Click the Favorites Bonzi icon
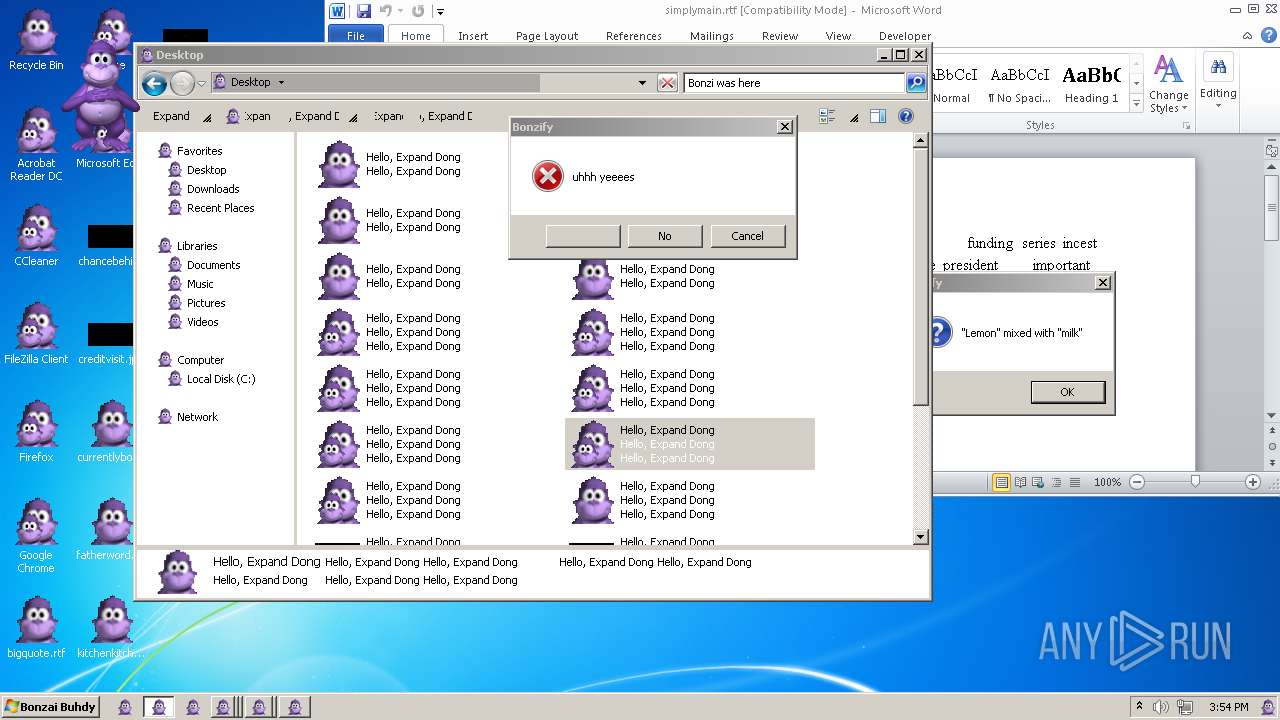Viewport: 1280px width, 720px height. tap(165, 151)
